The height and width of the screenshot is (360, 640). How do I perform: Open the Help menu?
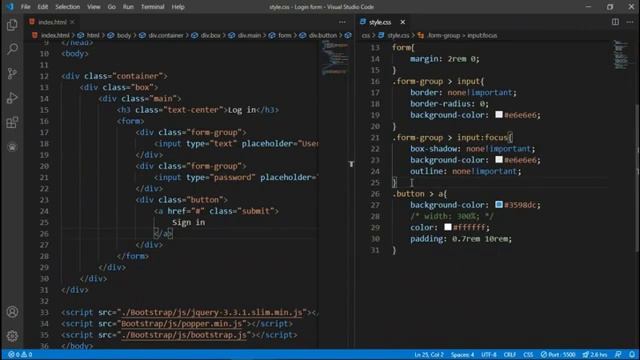pyautogui.click(x=178, y=7)
